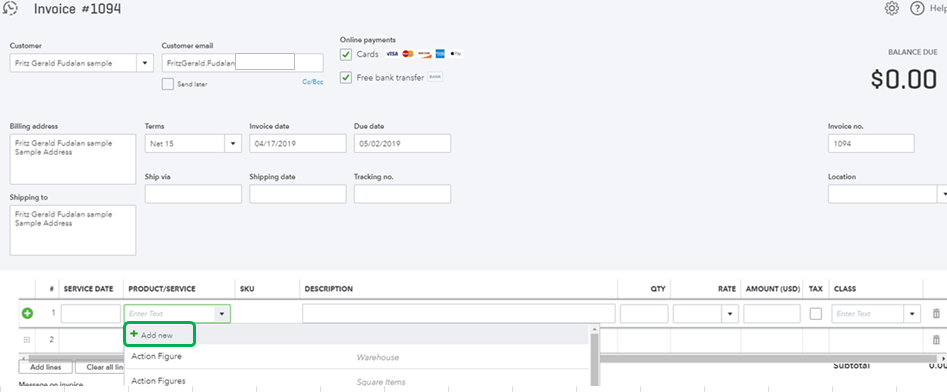
Task: Expand the Product/Service dropdown arrow
Action: coord(222,313)
